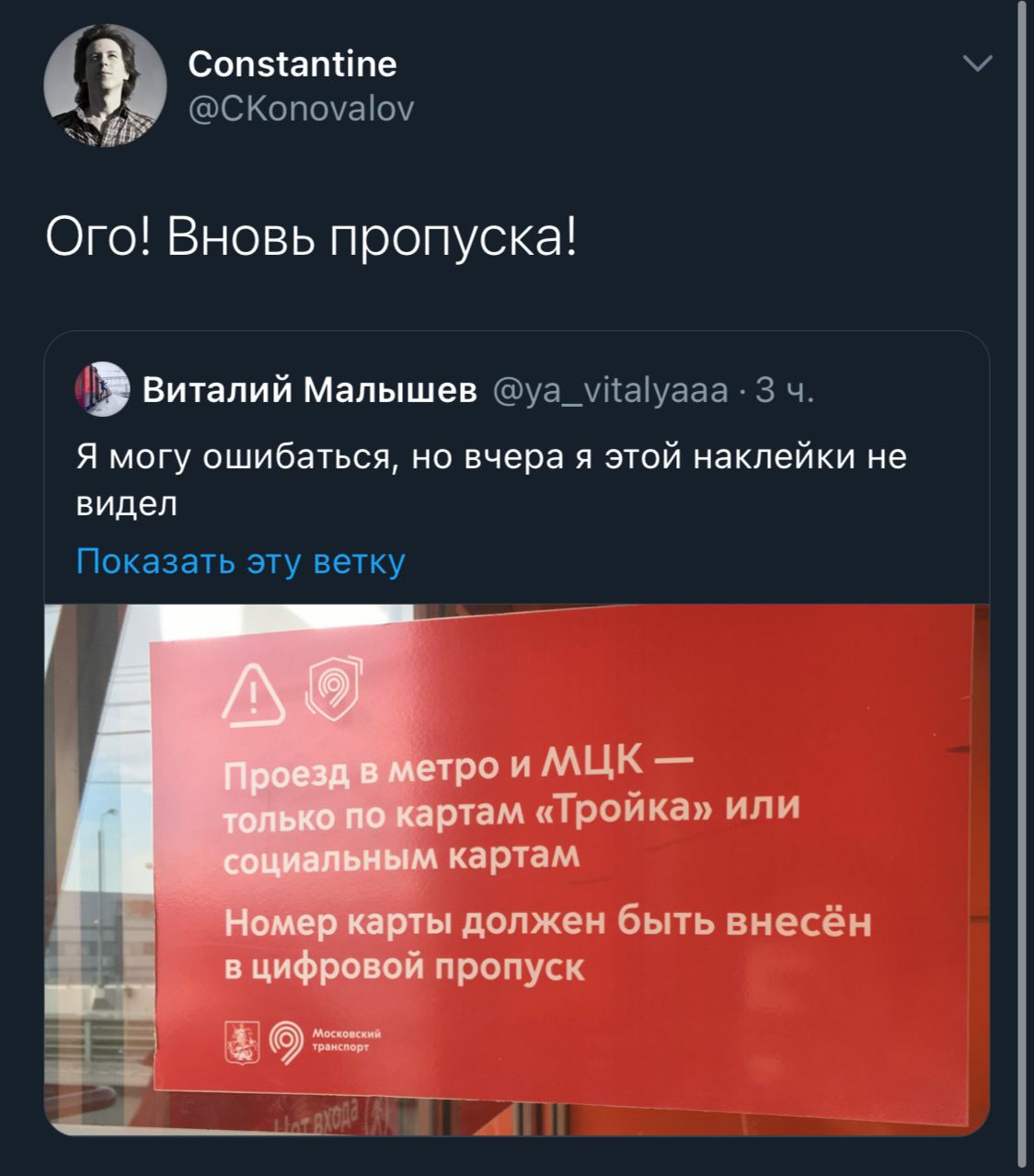Open the red sticker photo
Screen dimensions: 1034x1176
tap(517, 870)
